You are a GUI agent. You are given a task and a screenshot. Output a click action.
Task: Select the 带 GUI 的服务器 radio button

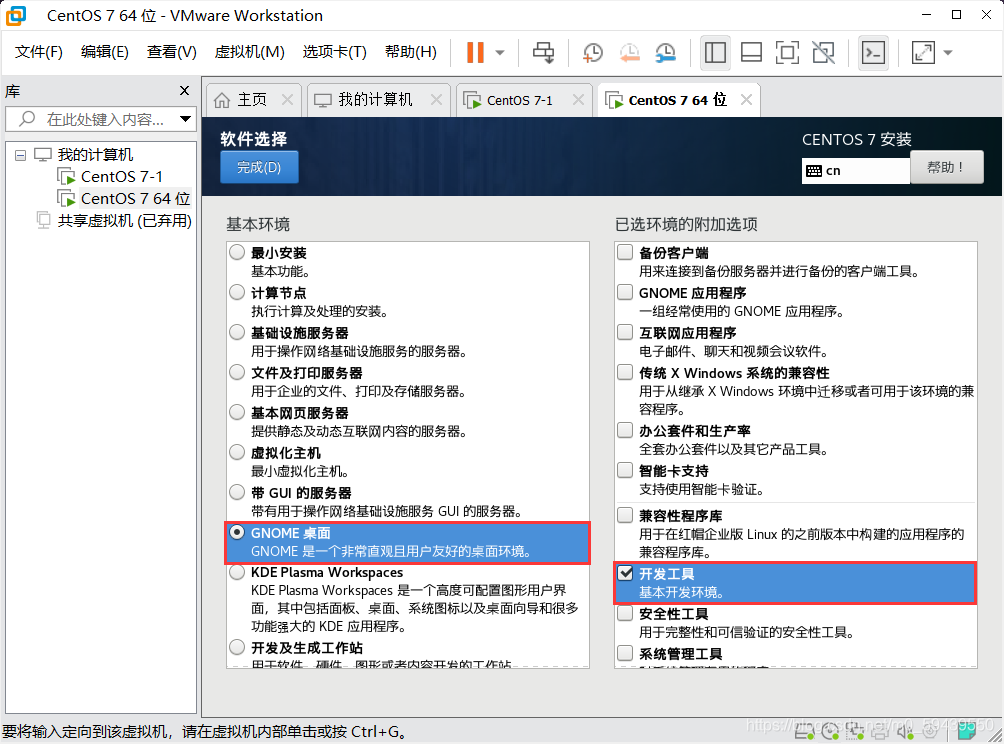pos(237,492)
